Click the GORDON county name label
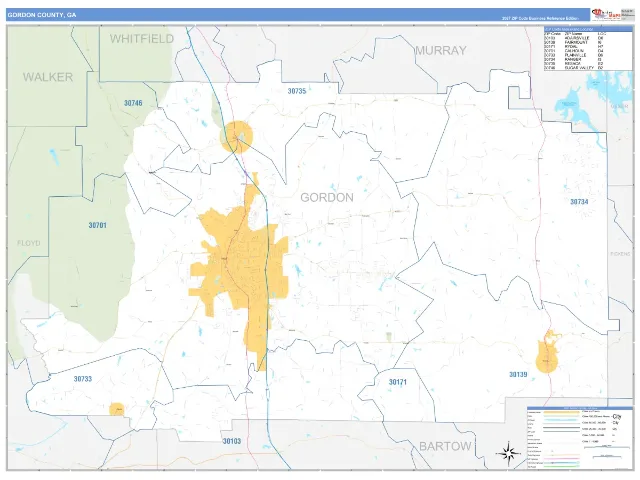Screen dimensions: 640x480 pyautogui.click(x=327, y=198)
